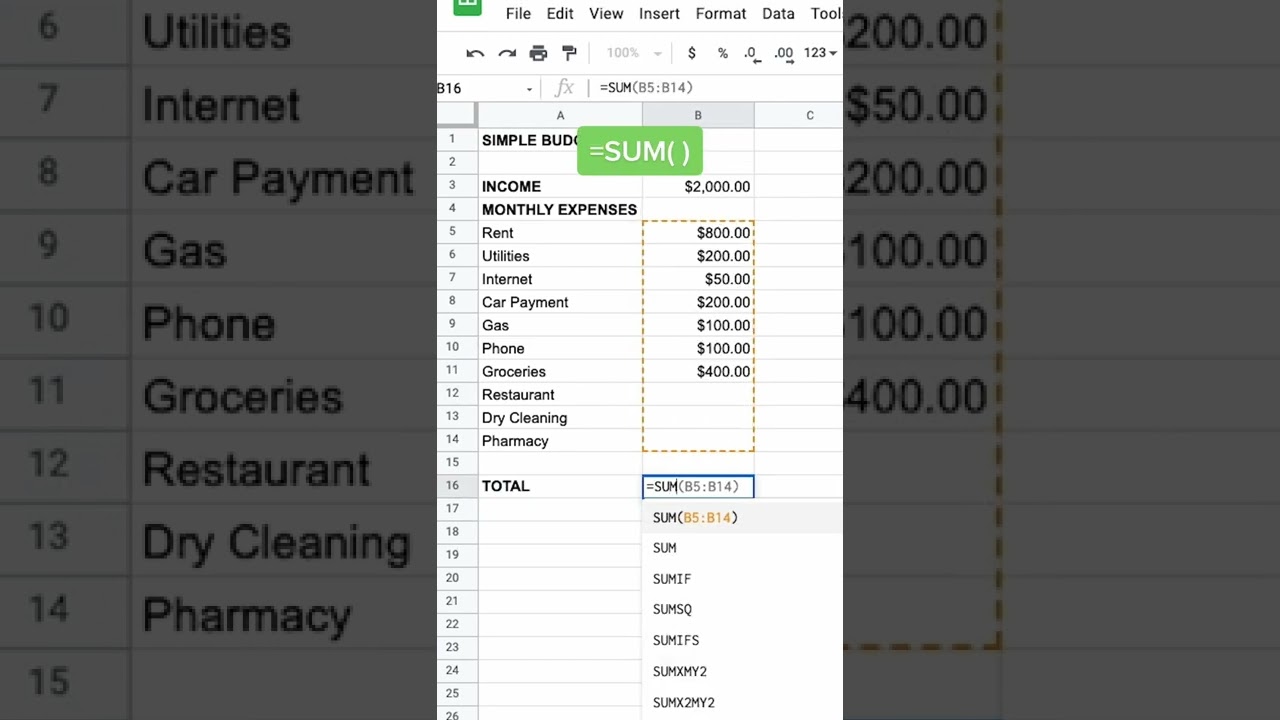Viewport: 1280px width, 720px height.
Task: Open the Format menu
Action: (x=721, y=13)
